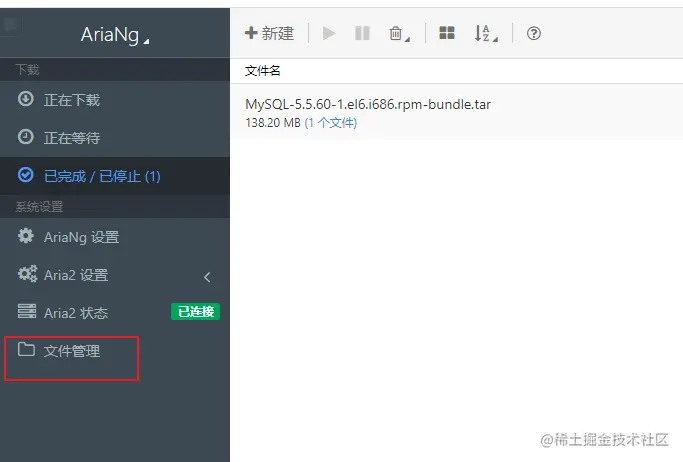Click the (1 个文件) link
This screenshot has height=462, width=683.
(331, 123)
